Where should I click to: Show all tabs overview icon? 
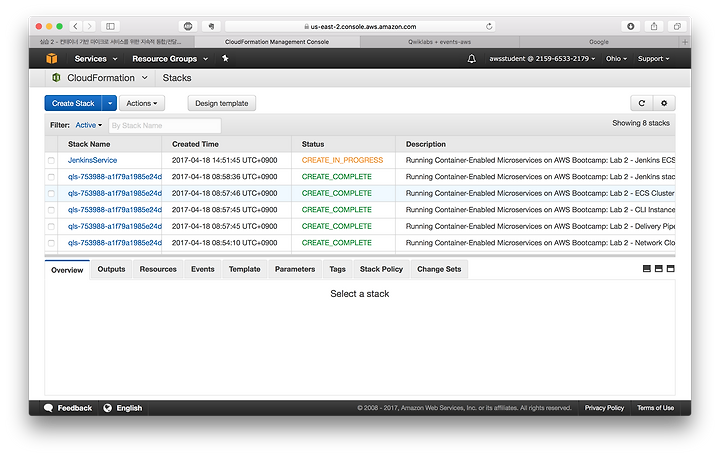pos(677,26)
